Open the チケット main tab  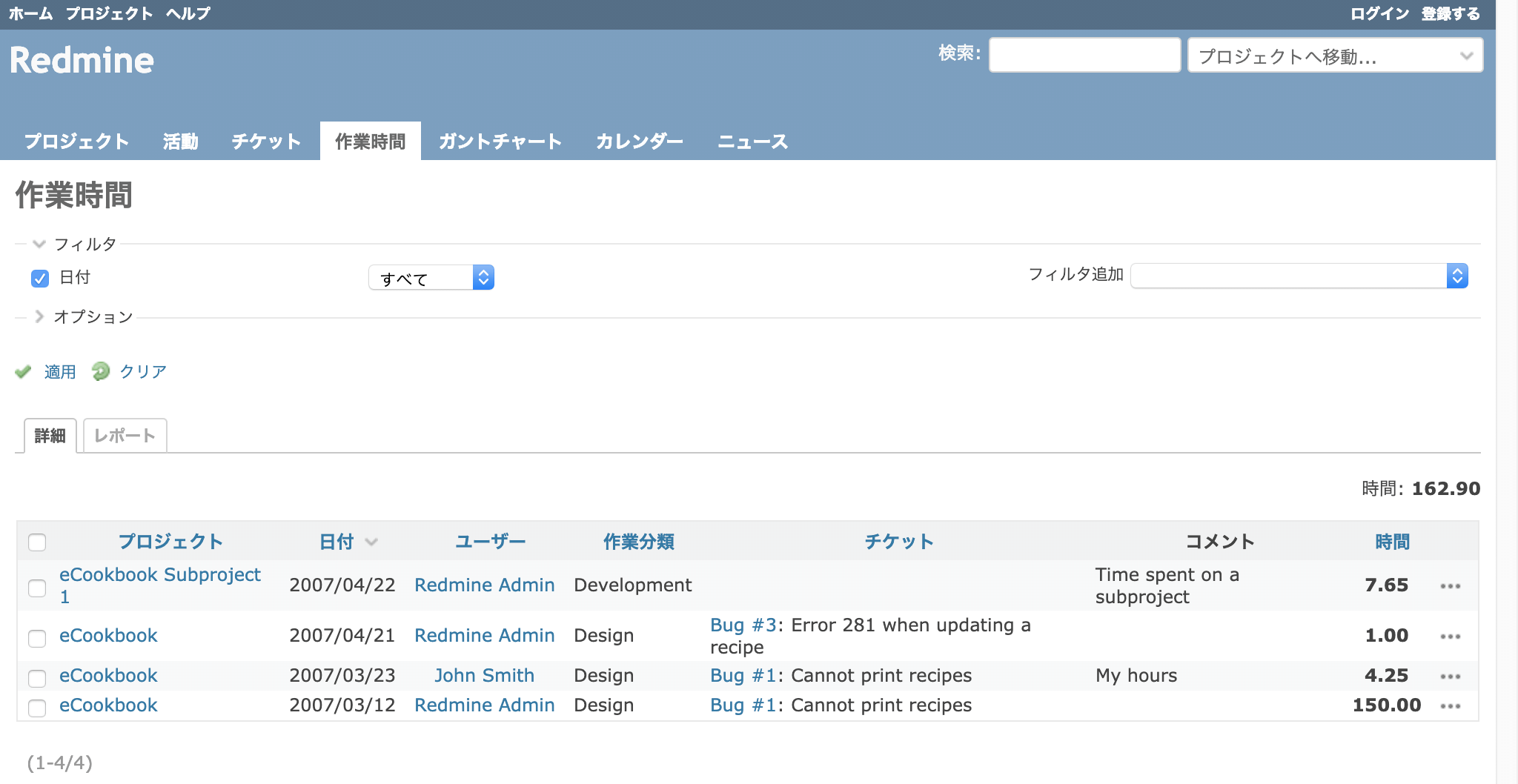(266, 141)
